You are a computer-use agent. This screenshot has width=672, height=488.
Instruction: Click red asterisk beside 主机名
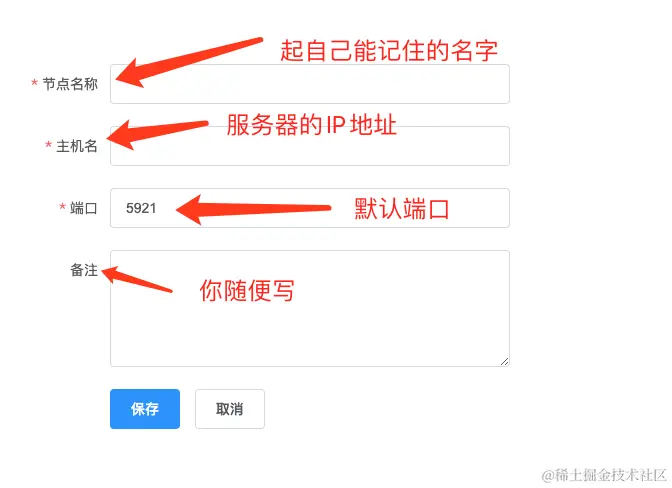[48, 144]
